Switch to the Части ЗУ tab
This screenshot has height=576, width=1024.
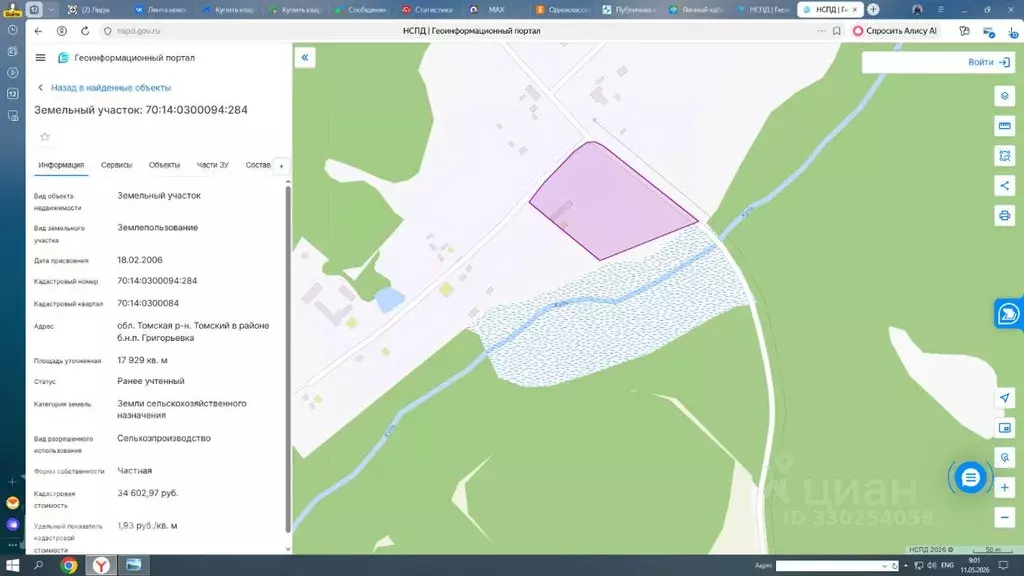pos(212,165)
